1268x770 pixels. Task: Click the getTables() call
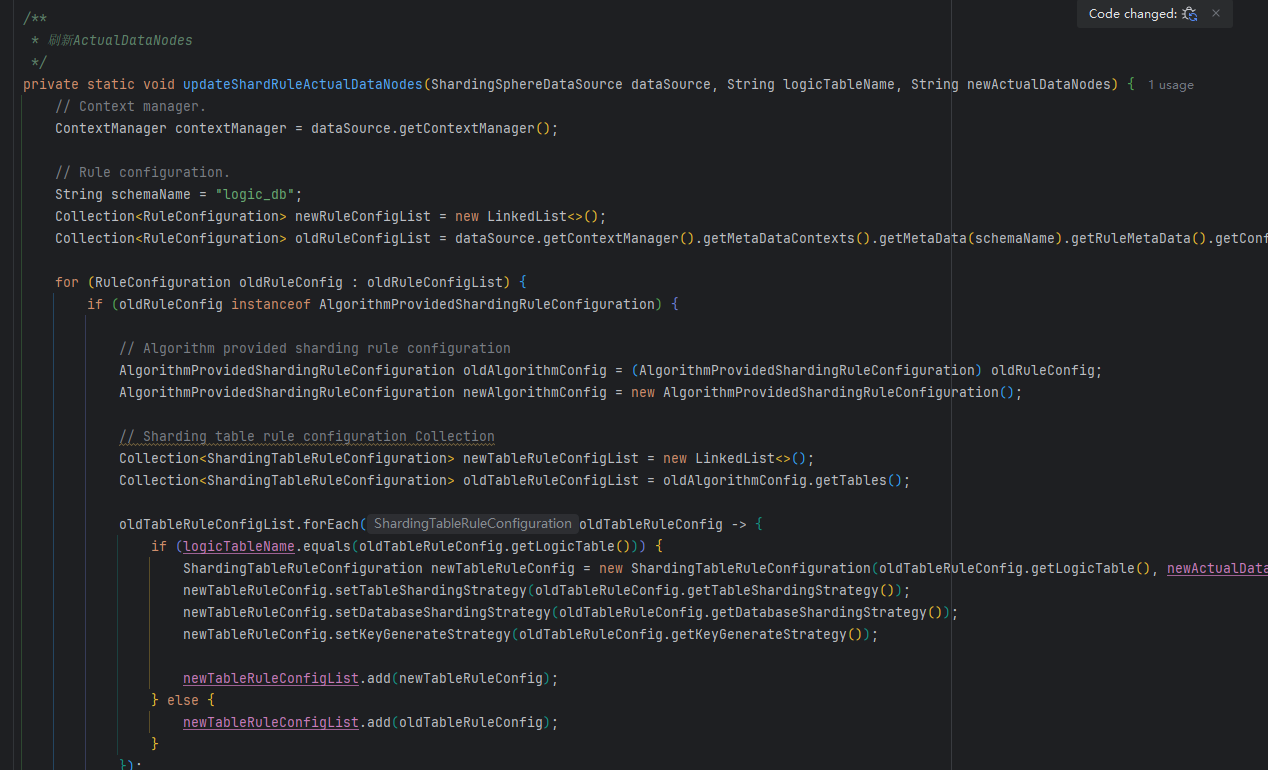pyautogui.click(x=853, y=480)
